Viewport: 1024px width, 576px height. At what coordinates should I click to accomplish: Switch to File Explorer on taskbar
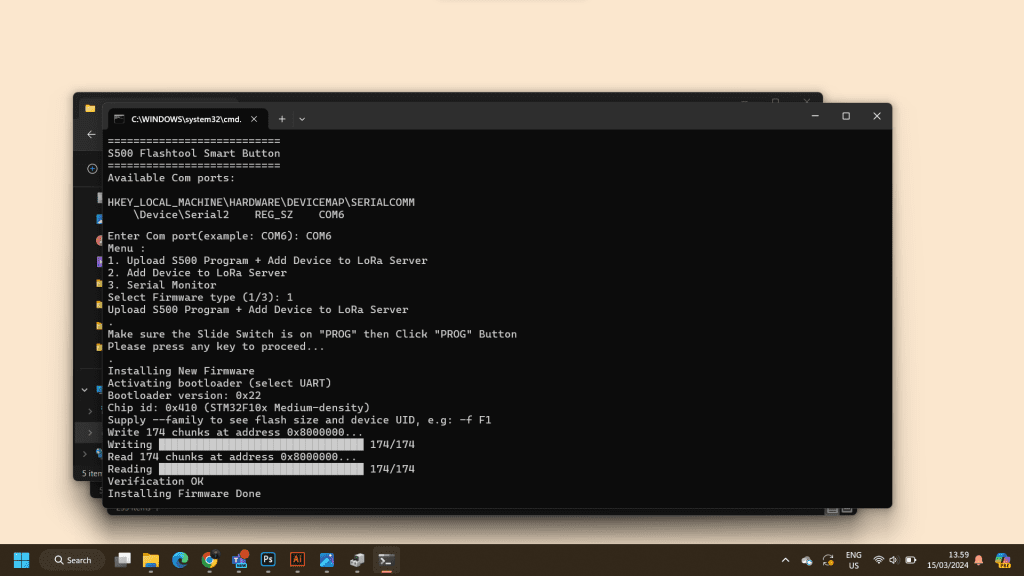151,560
